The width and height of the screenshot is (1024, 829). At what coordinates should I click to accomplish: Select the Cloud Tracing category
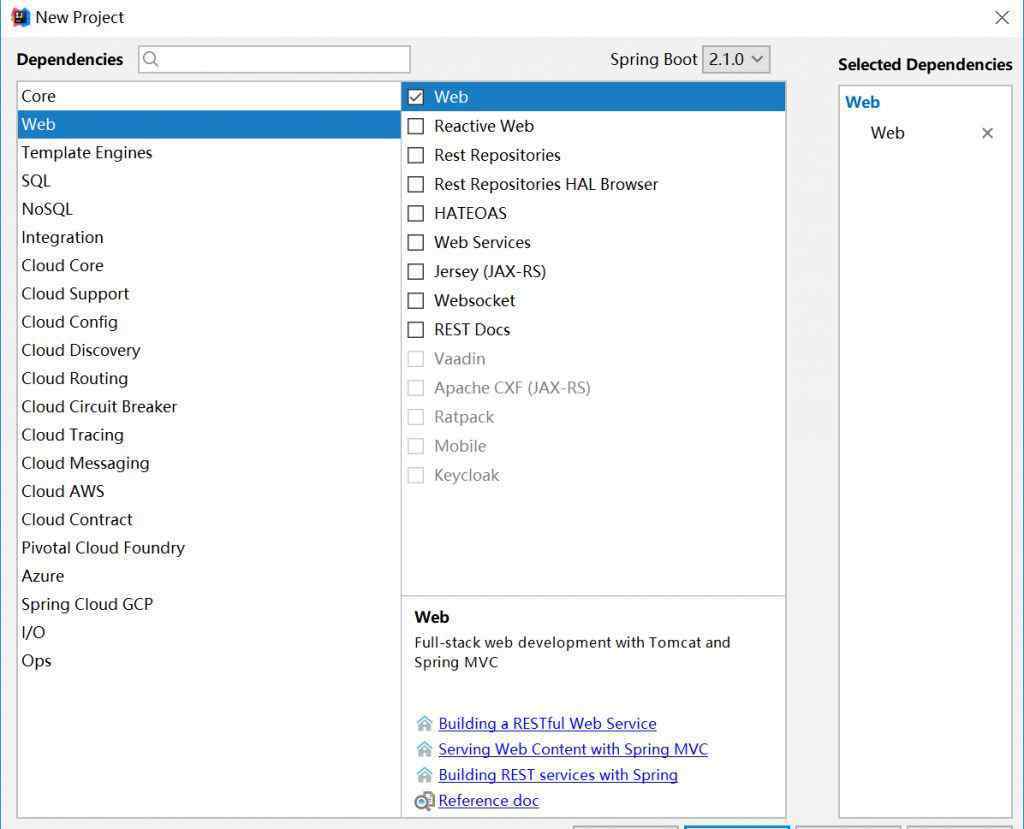point(209,435)
